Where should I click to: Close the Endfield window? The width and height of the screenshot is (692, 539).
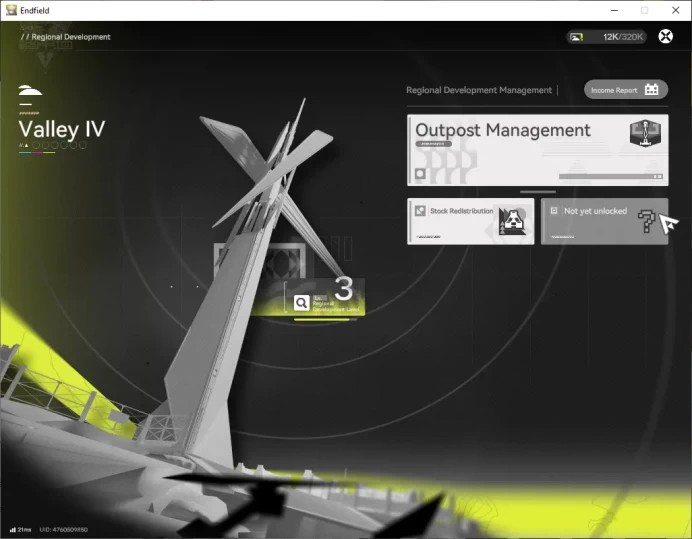pos(676,10)
